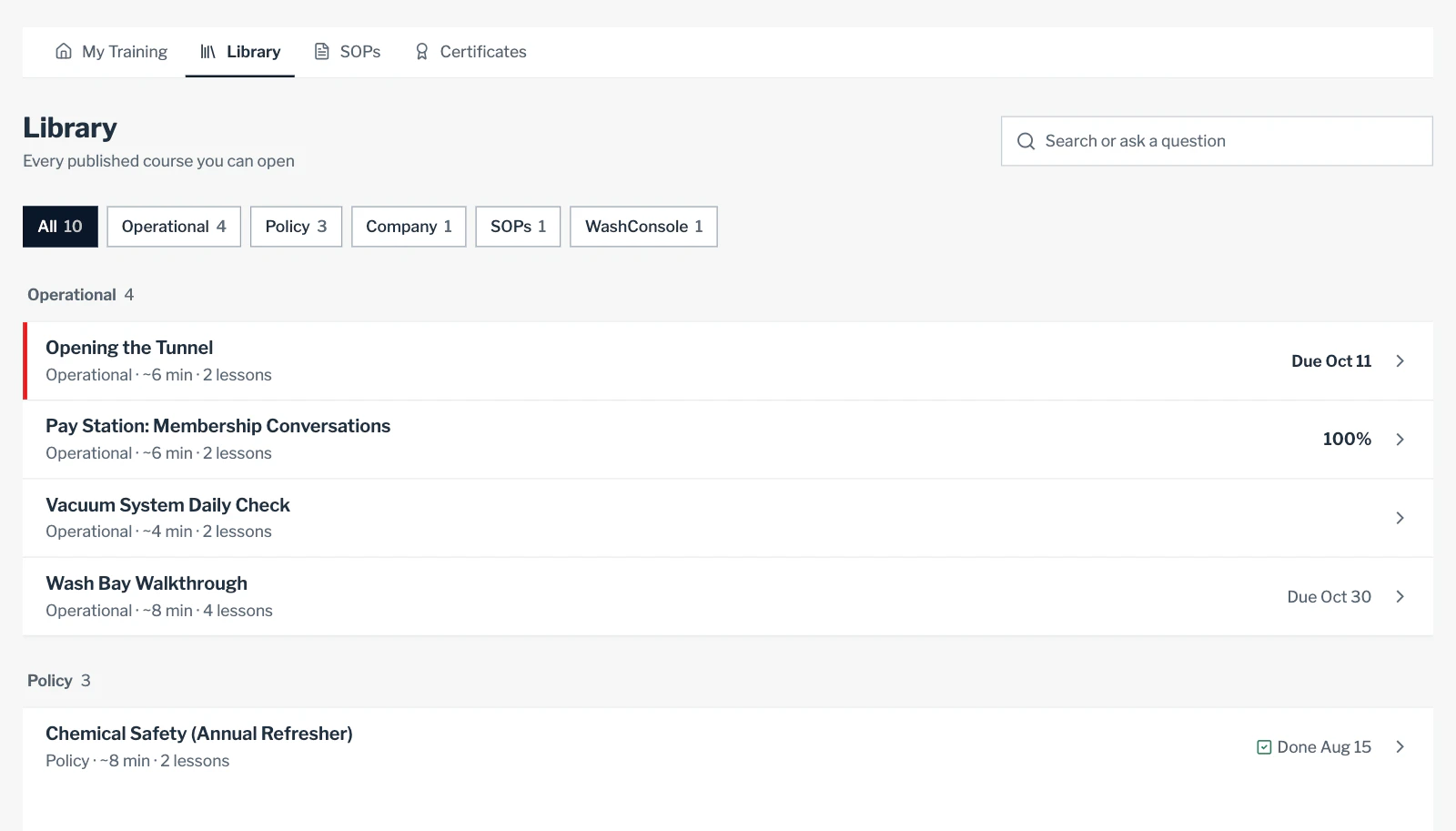This screenshot has width=1456, height=831.
Task: Select the All 10 filter
Action: click(60, 227)
